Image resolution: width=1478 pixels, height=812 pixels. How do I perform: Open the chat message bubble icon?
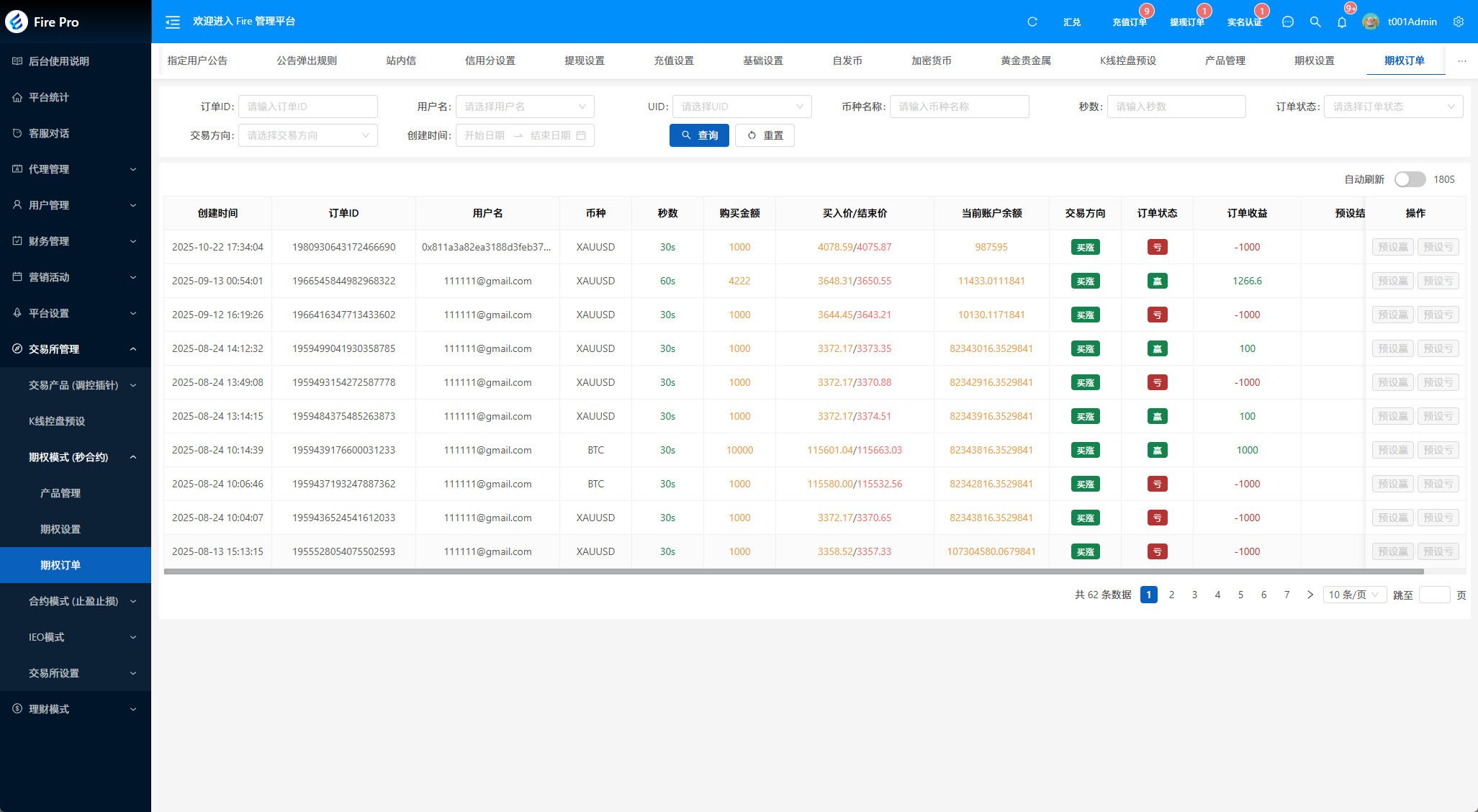click(1288, 22)
